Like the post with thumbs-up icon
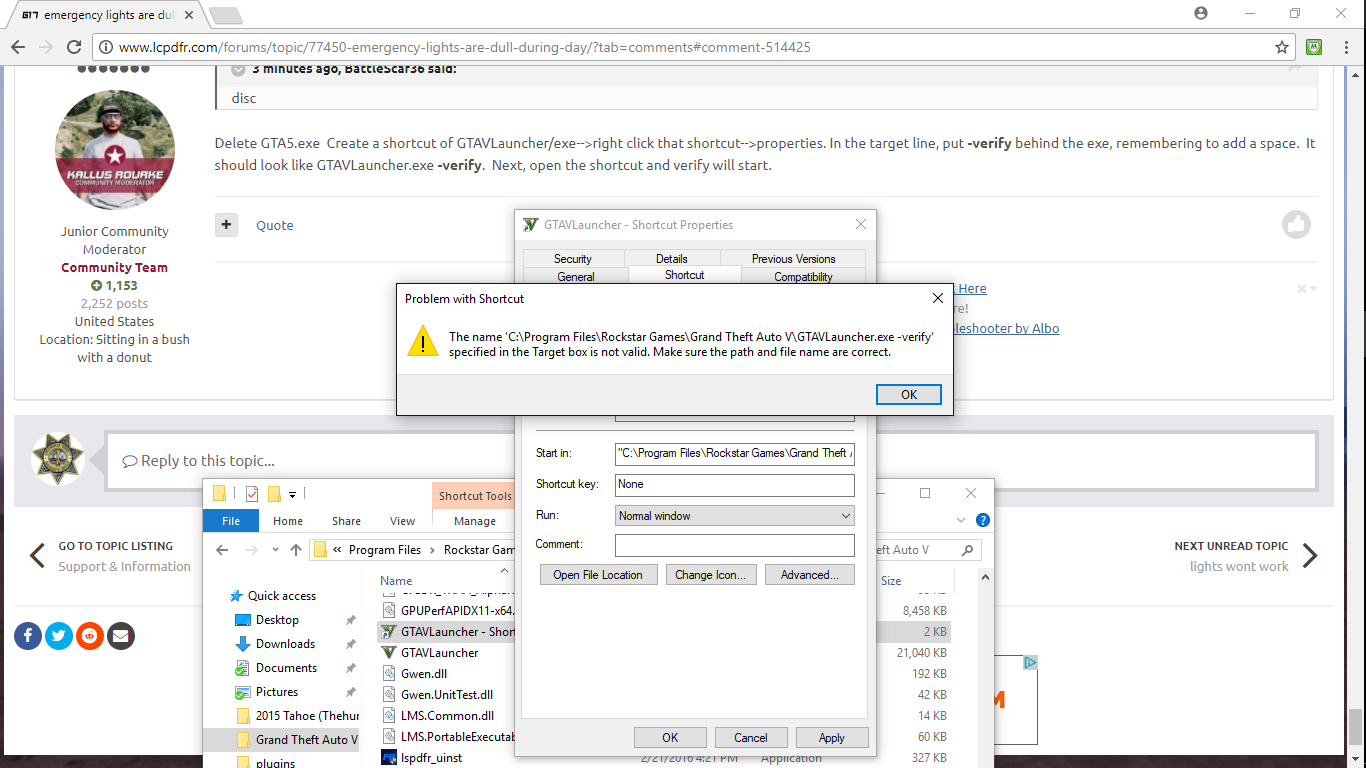This screenshot has width=1366, height=768. [x=1296, y=224]
